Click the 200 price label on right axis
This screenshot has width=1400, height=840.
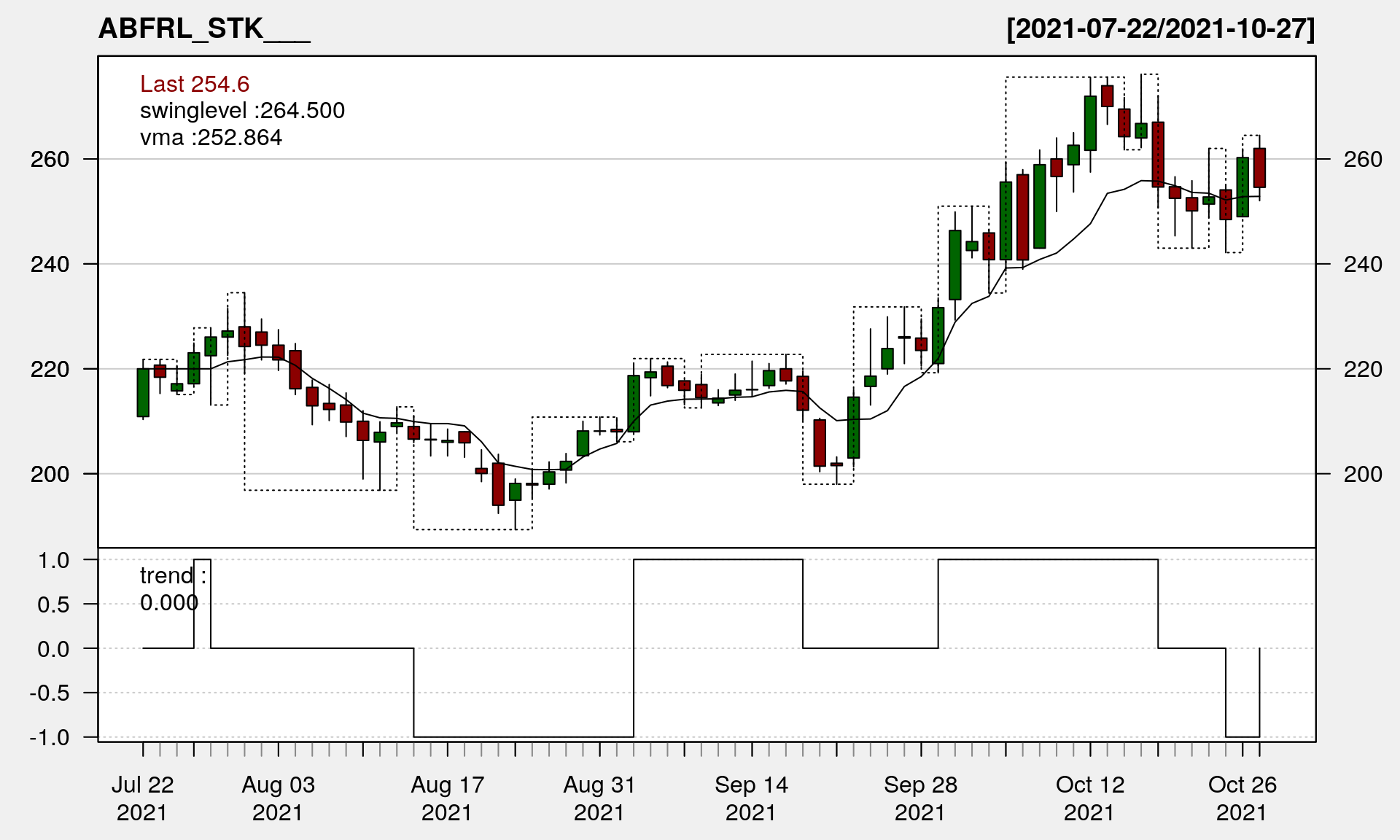coord(1362,474)
